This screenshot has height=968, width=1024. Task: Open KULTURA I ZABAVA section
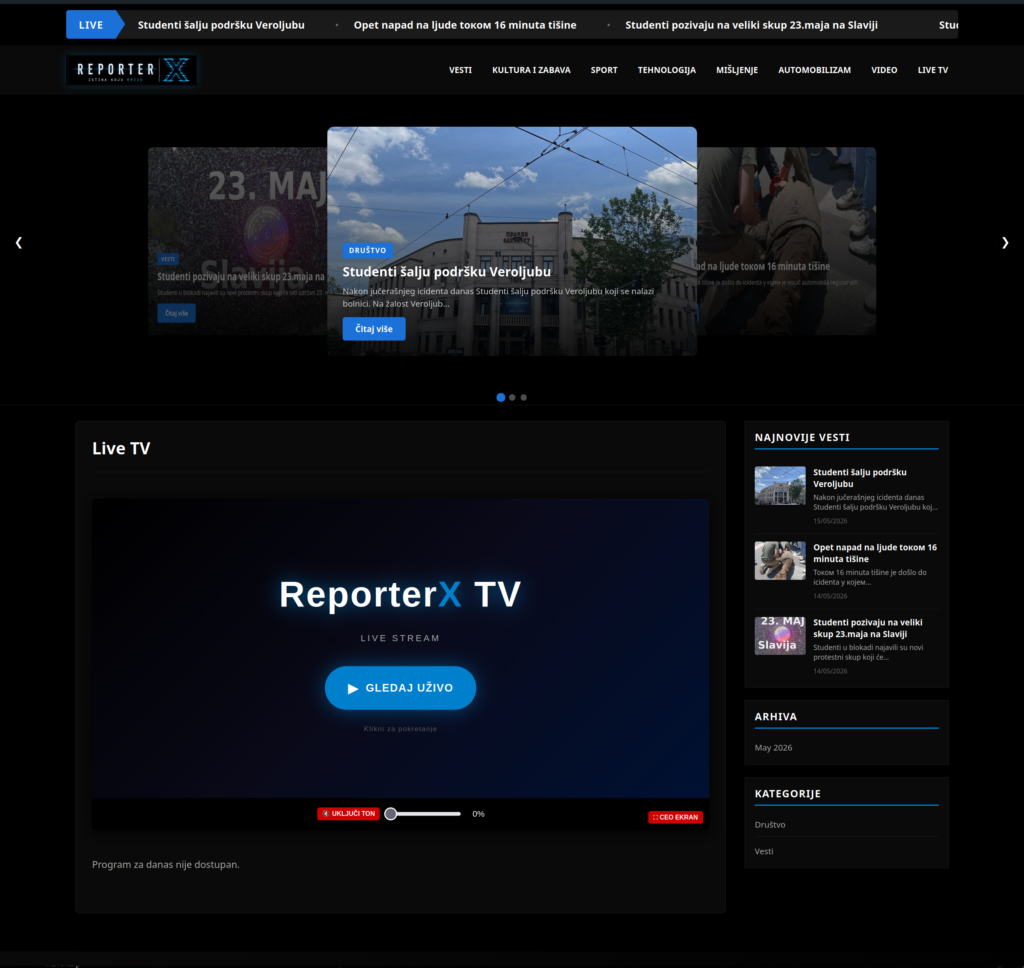531,70
